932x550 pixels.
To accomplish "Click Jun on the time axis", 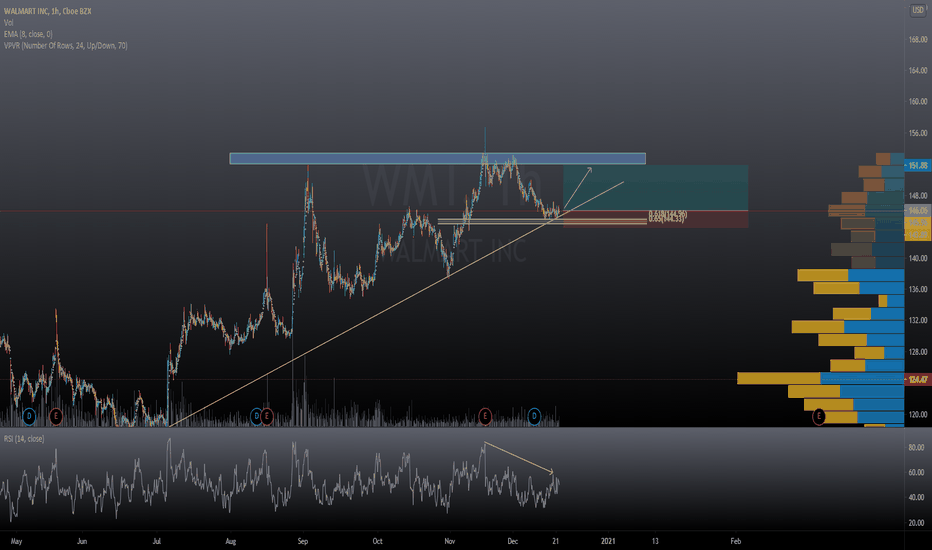I will (82, 541).
